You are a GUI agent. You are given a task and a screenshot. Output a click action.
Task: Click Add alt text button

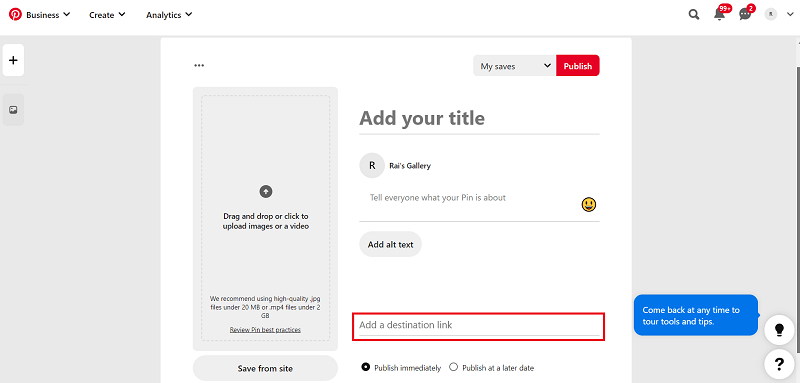390,244
